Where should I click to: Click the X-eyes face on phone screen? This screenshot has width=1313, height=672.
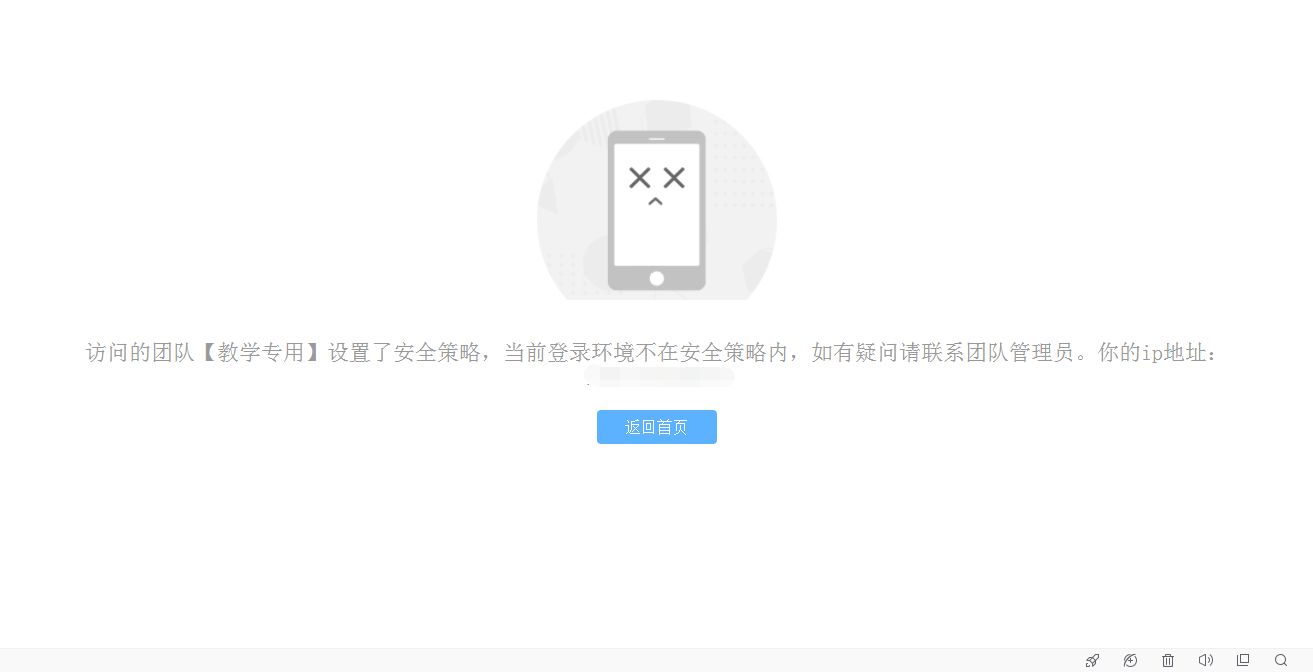(x=657, y=184)
